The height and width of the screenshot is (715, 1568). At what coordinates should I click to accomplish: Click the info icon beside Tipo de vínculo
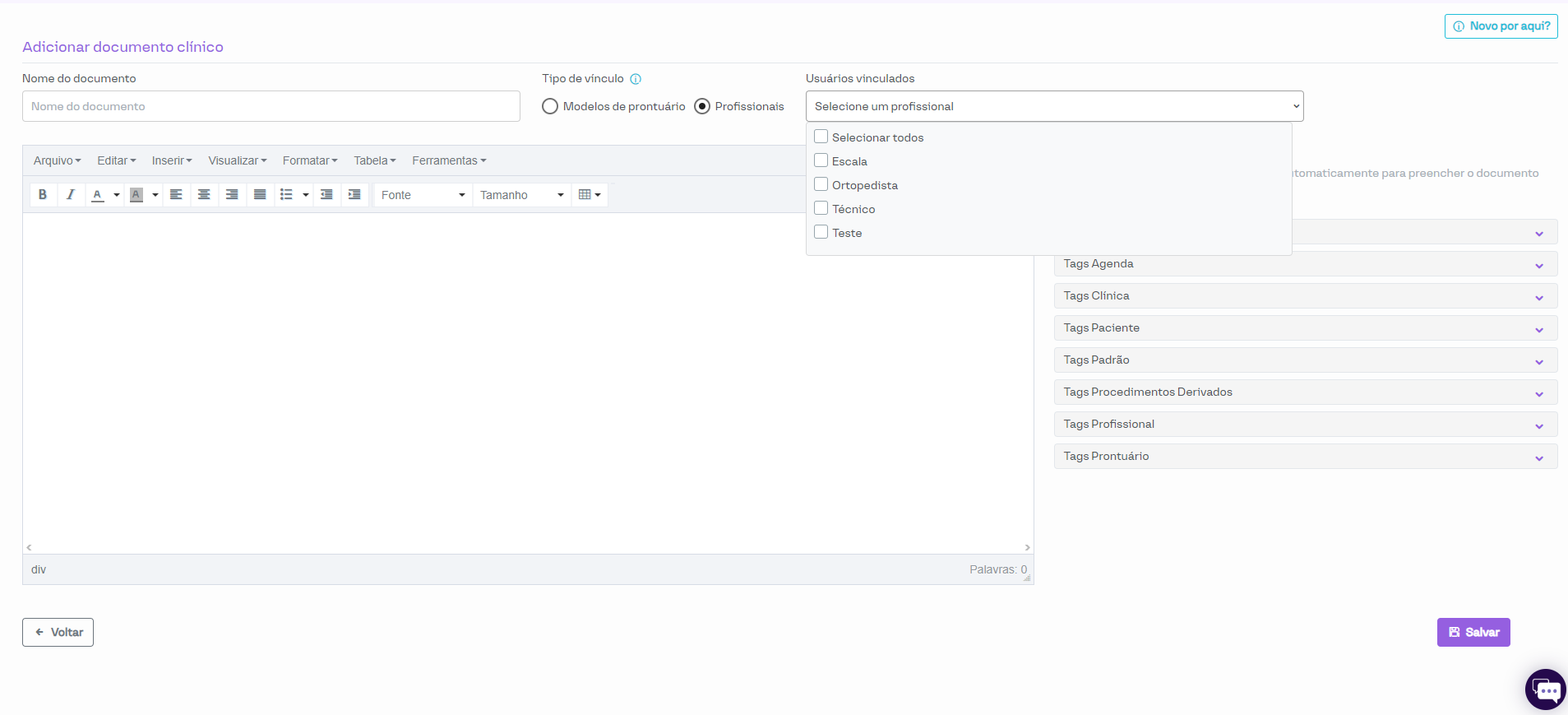click(x=636, y=79)
